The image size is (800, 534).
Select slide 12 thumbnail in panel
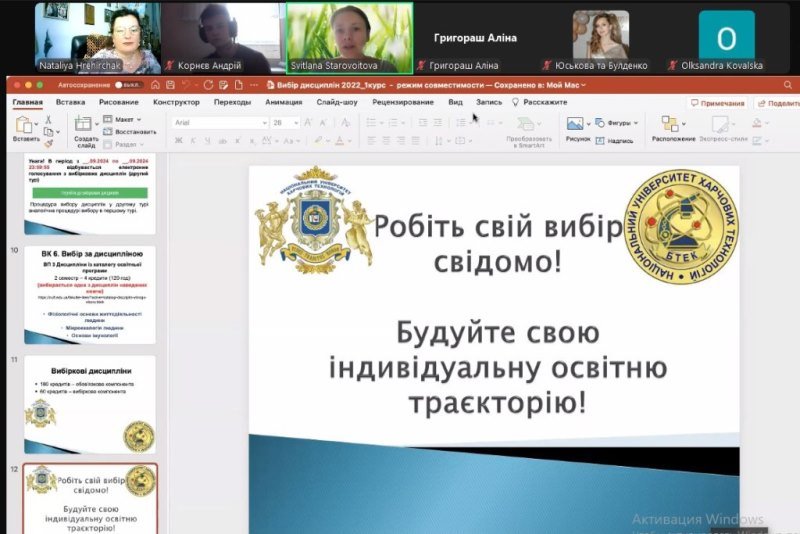[x=90, y=499]
